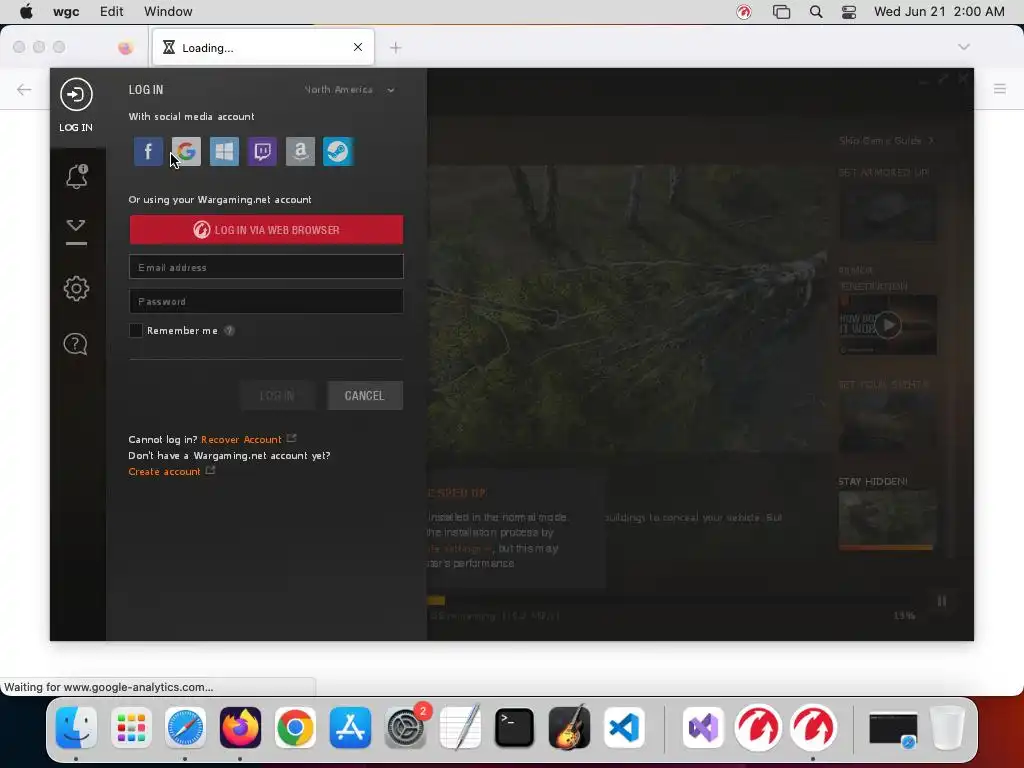Screen dimensions: 1024x768
Task: Open App Store from the Dock
Action: point(350,727)
